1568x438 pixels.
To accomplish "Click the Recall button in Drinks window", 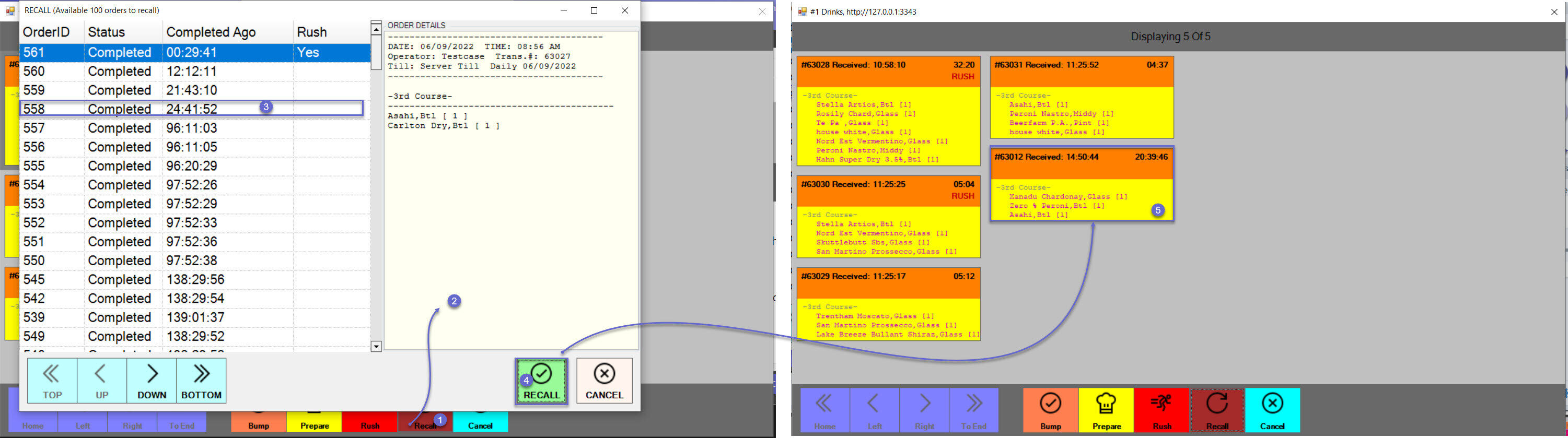I will 1217,410.
